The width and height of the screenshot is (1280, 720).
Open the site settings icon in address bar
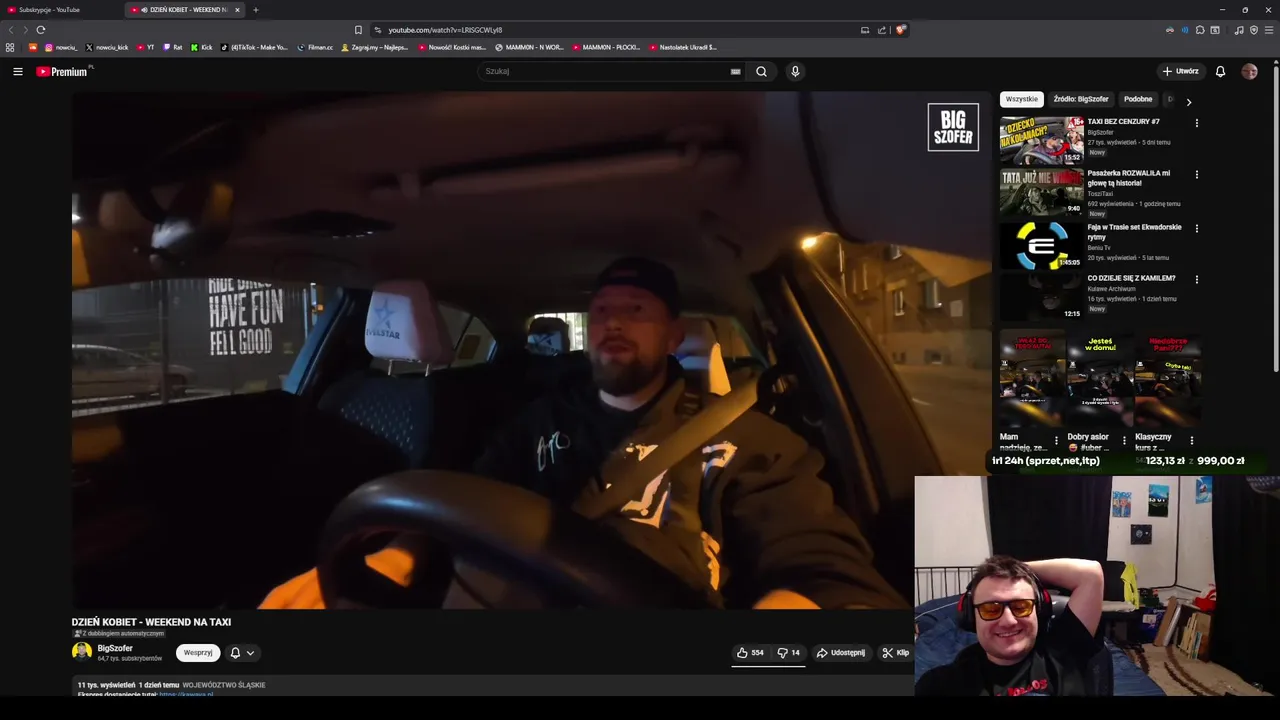[377, 30]
